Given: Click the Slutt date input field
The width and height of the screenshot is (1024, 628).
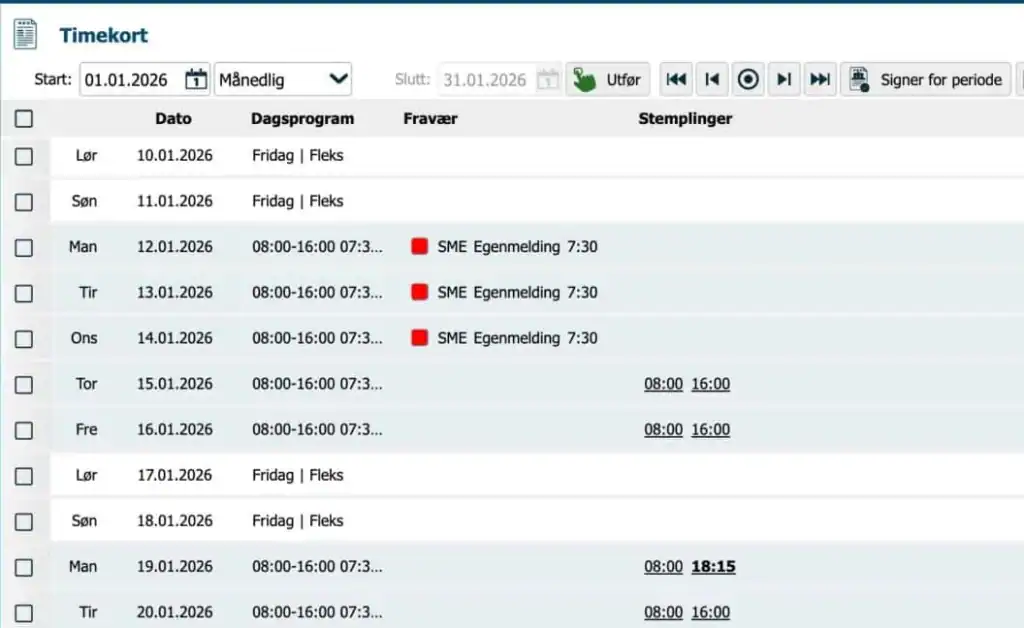Looking at the screenshot, I should [x=487, y=80].
